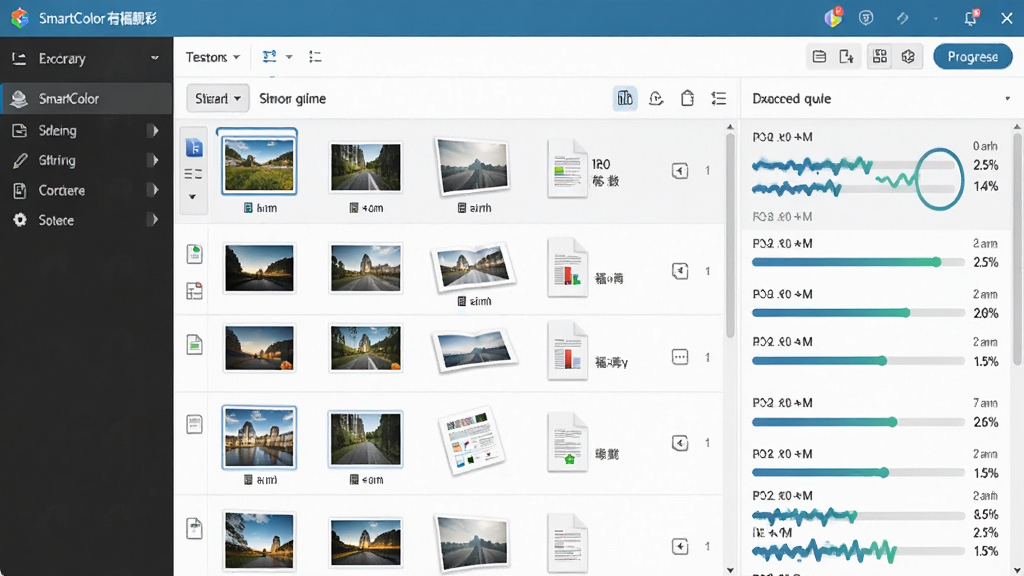Click the back arrow box in fourth row

coord(680,443)
